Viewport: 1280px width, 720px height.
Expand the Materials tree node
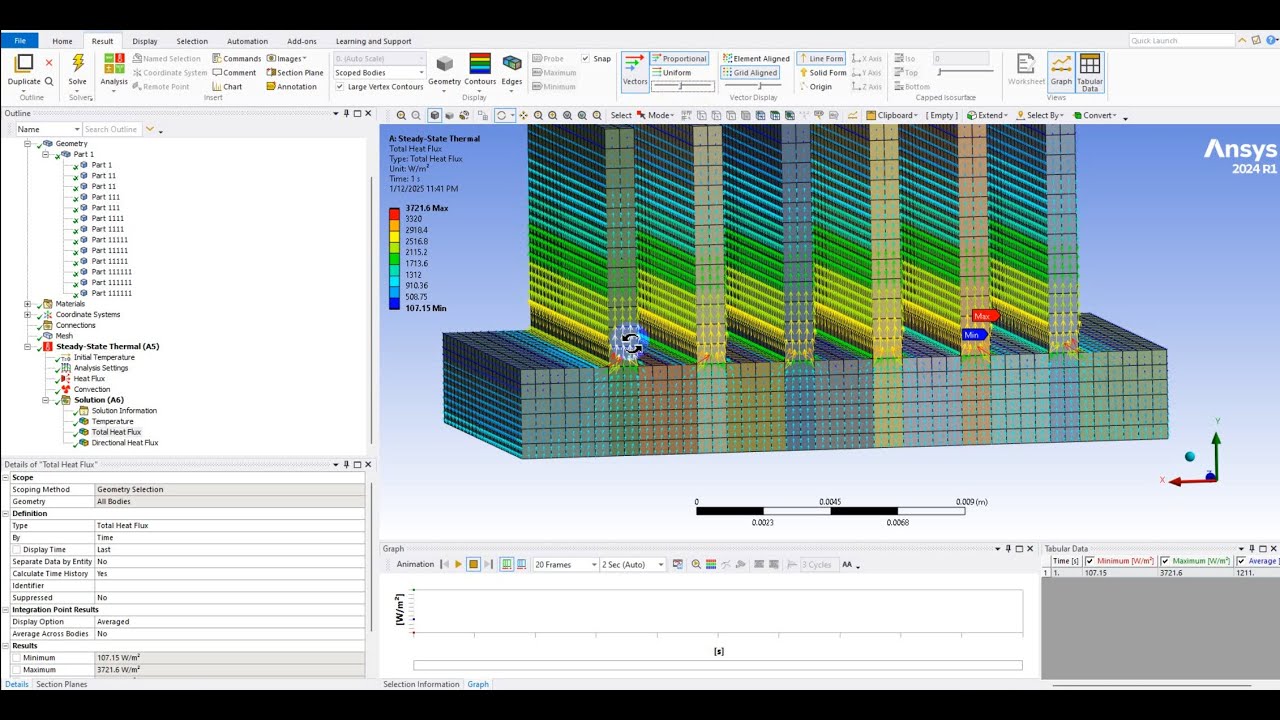28,304
